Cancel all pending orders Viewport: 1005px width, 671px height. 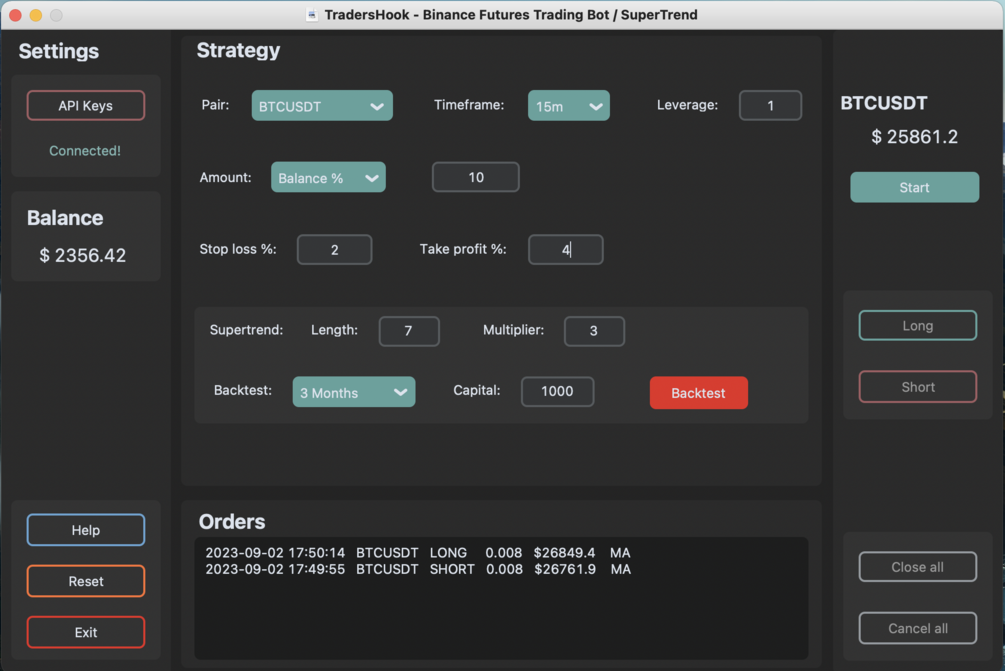point(918,629)
